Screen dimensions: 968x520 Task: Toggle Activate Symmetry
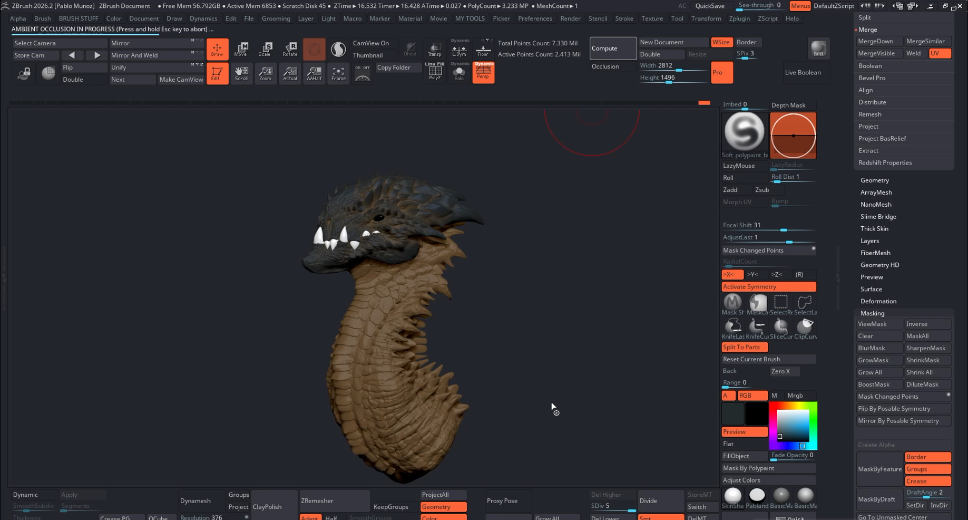(769, 287)
